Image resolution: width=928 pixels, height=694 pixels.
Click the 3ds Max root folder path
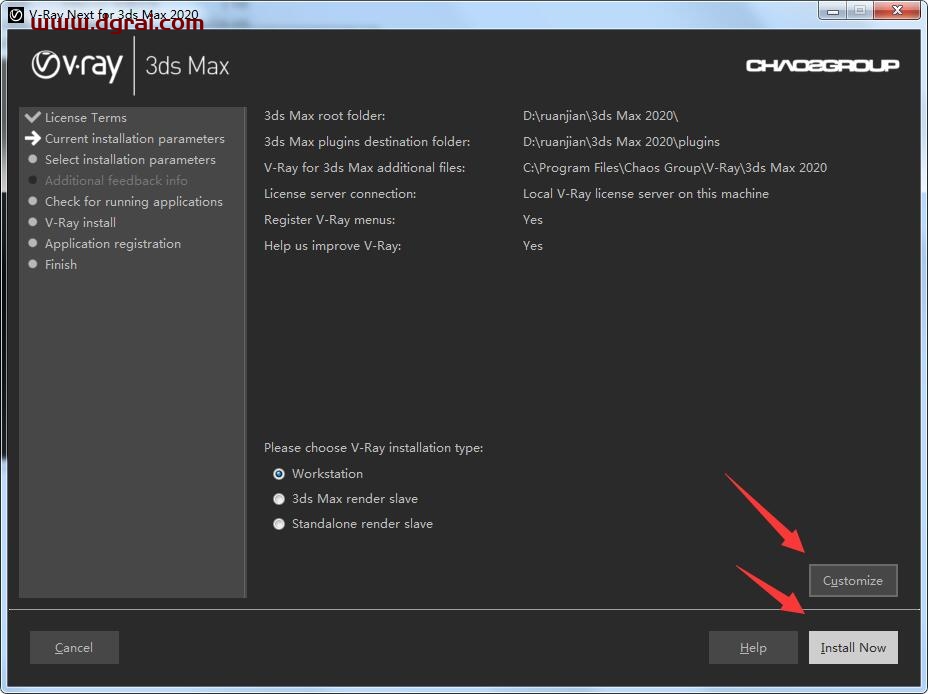[x=600, y=116]
